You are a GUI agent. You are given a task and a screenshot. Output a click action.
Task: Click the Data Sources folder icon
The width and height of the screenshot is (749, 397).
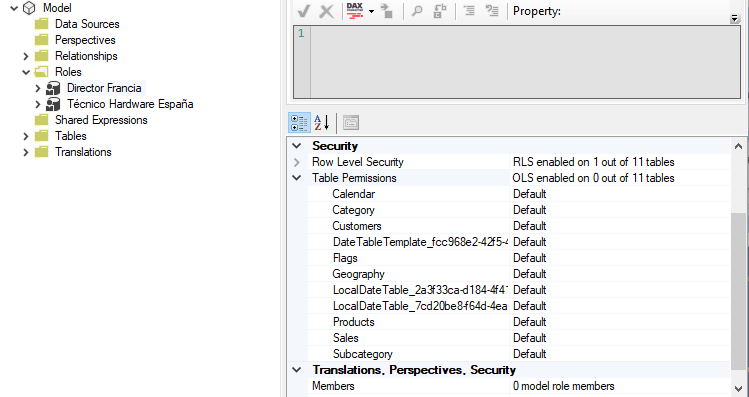click(x=42, y=24)
